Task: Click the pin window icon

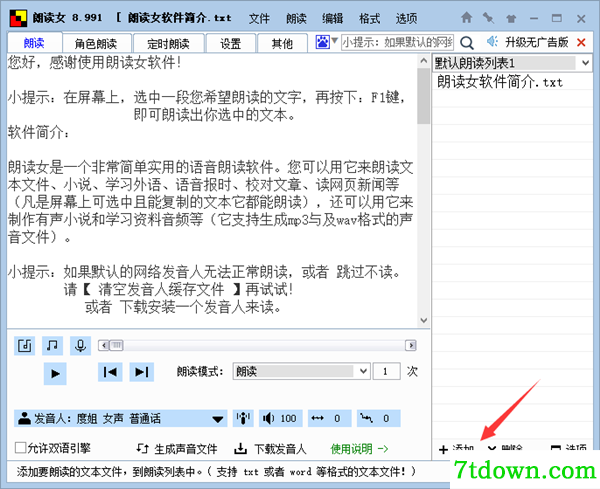Action: click(x=488, y=18)
